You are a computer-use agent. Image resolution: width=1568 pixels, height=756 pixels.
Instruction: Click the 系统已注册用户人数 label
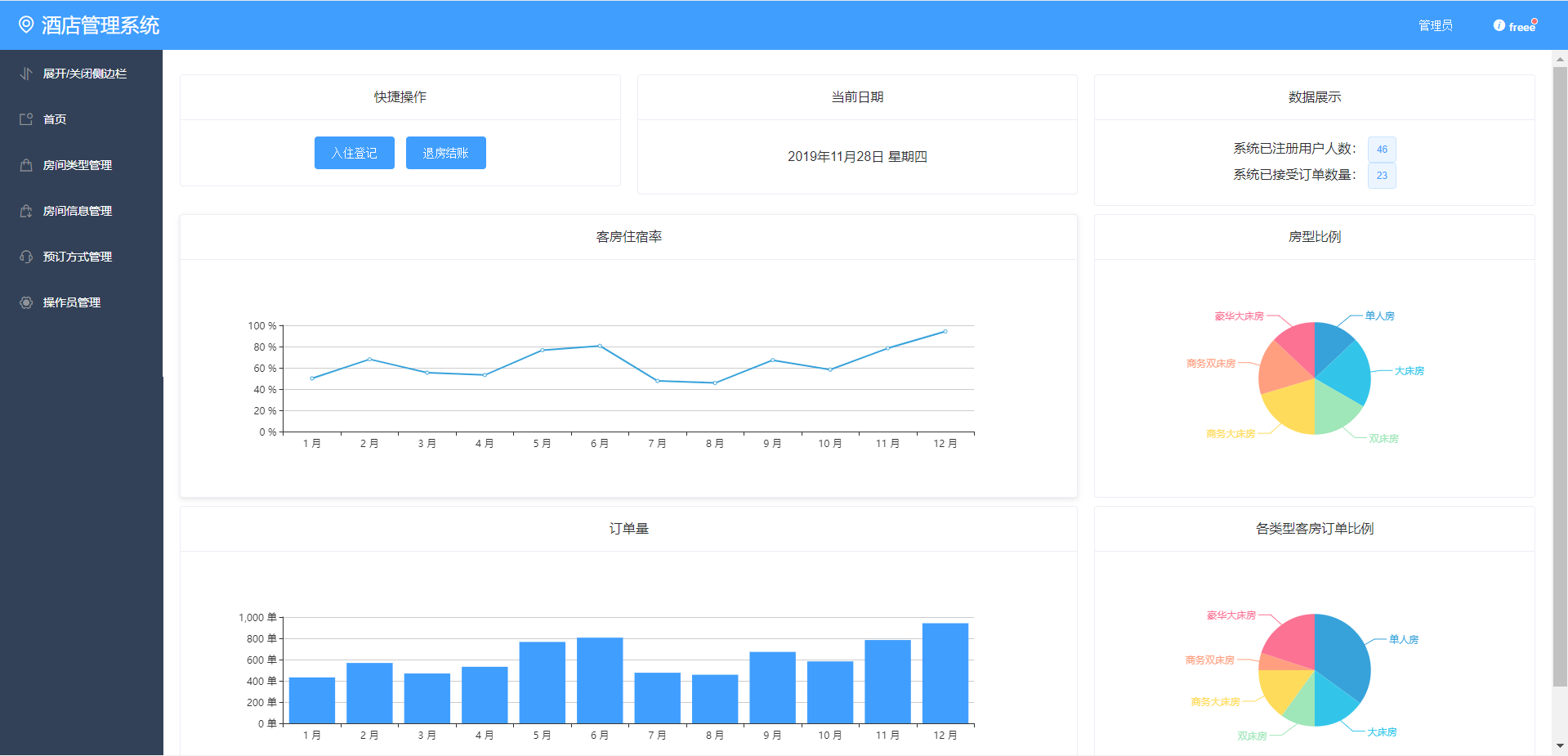(1294, 149)
